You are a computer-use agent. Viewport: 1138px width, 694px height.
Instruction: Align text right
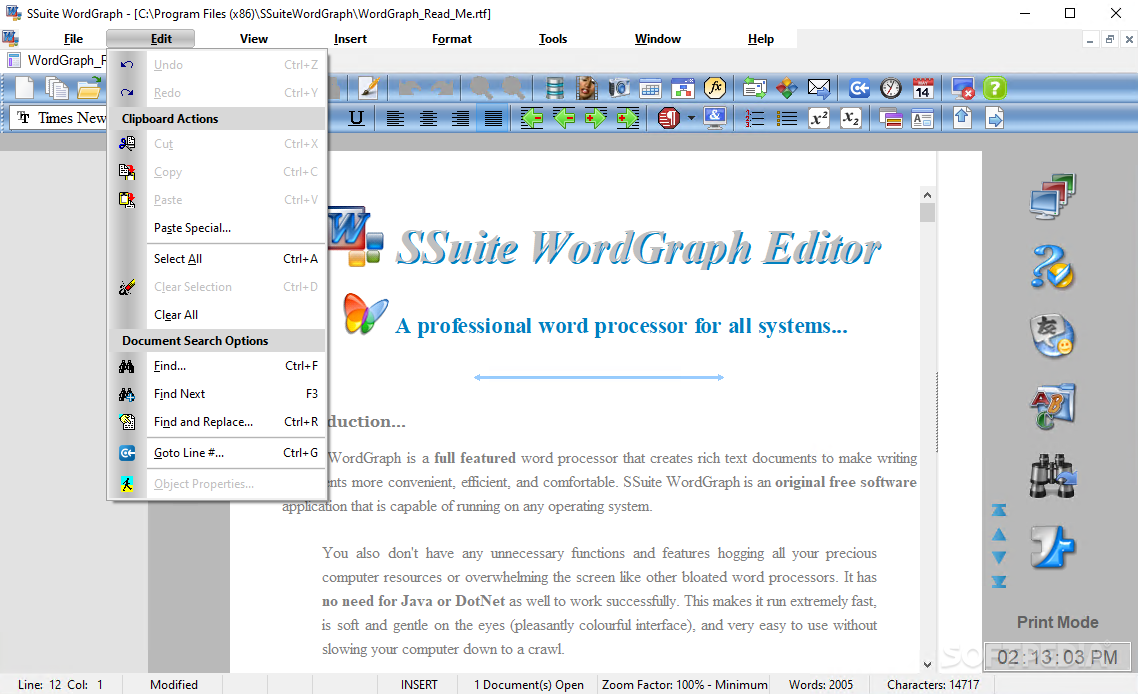[460, 118]
